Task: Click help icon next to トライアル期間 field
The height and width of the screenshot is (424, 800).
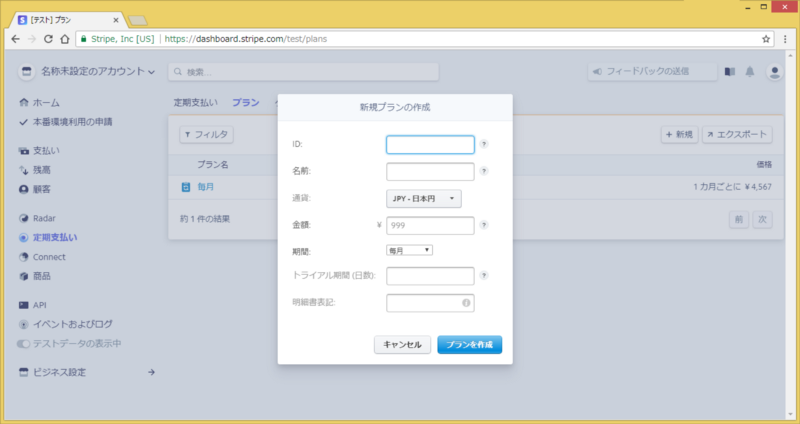Action: point(484,276)
